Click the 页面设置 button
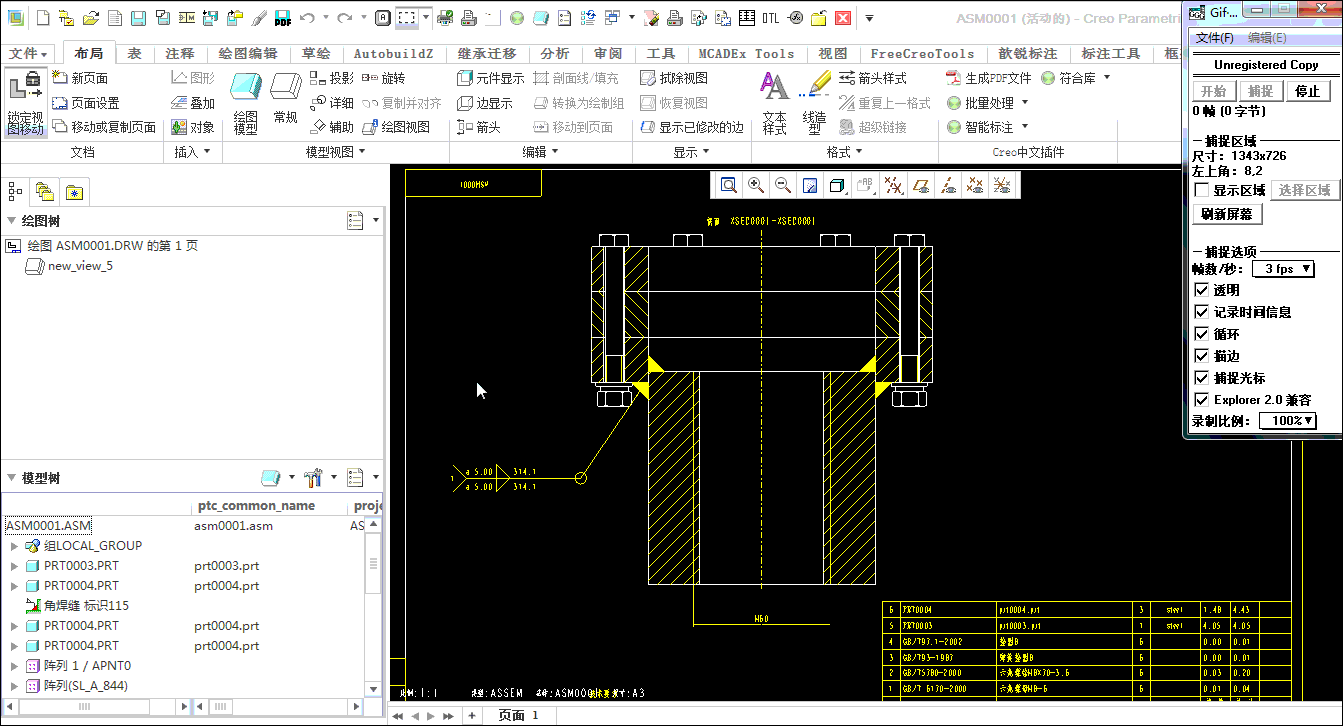The width and height of the screenshot is (1343, 726). (x=86, y=103)
